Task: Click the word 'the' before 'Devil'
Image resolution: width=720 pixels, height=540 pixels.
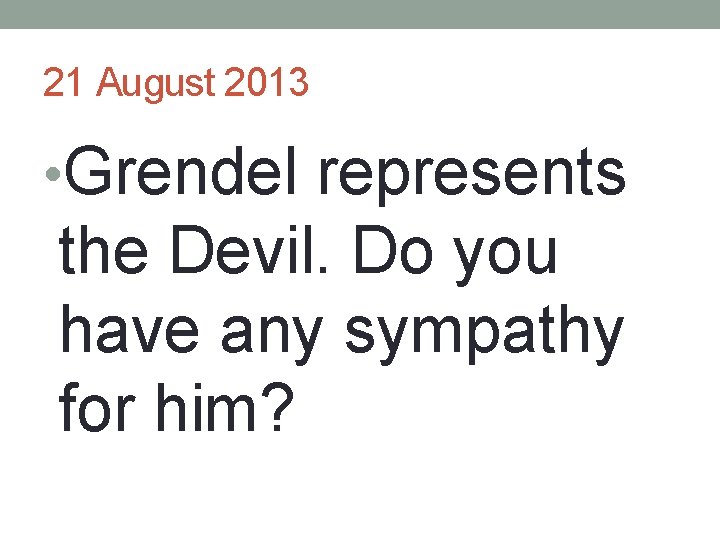Action: coord(103,249)
